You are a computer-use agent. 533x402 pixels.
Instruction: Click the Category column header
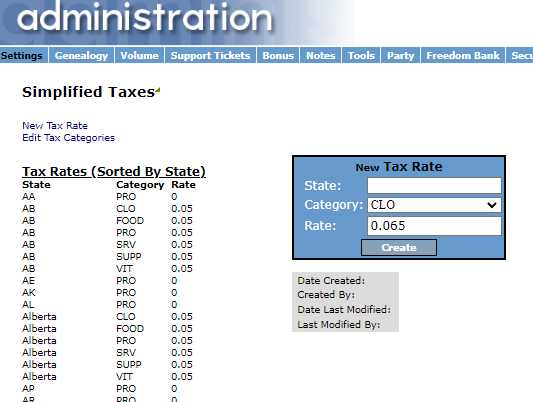pyautogui.click(x=140, y=185)
